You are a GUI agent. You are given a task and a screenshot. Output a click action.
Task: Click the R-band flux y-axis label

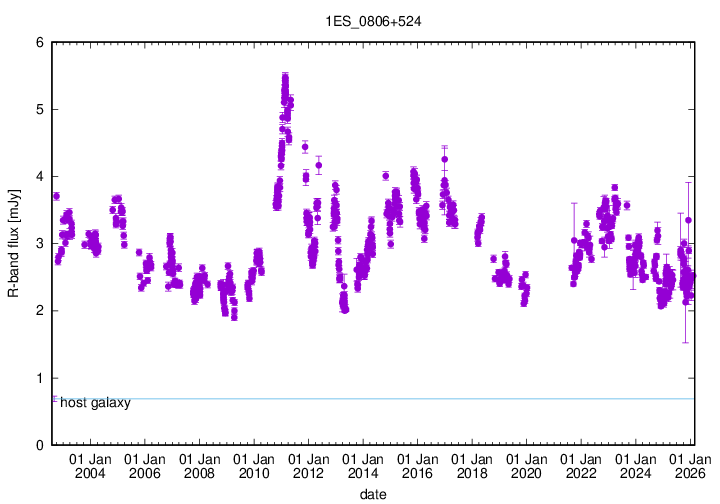(13, 244)
